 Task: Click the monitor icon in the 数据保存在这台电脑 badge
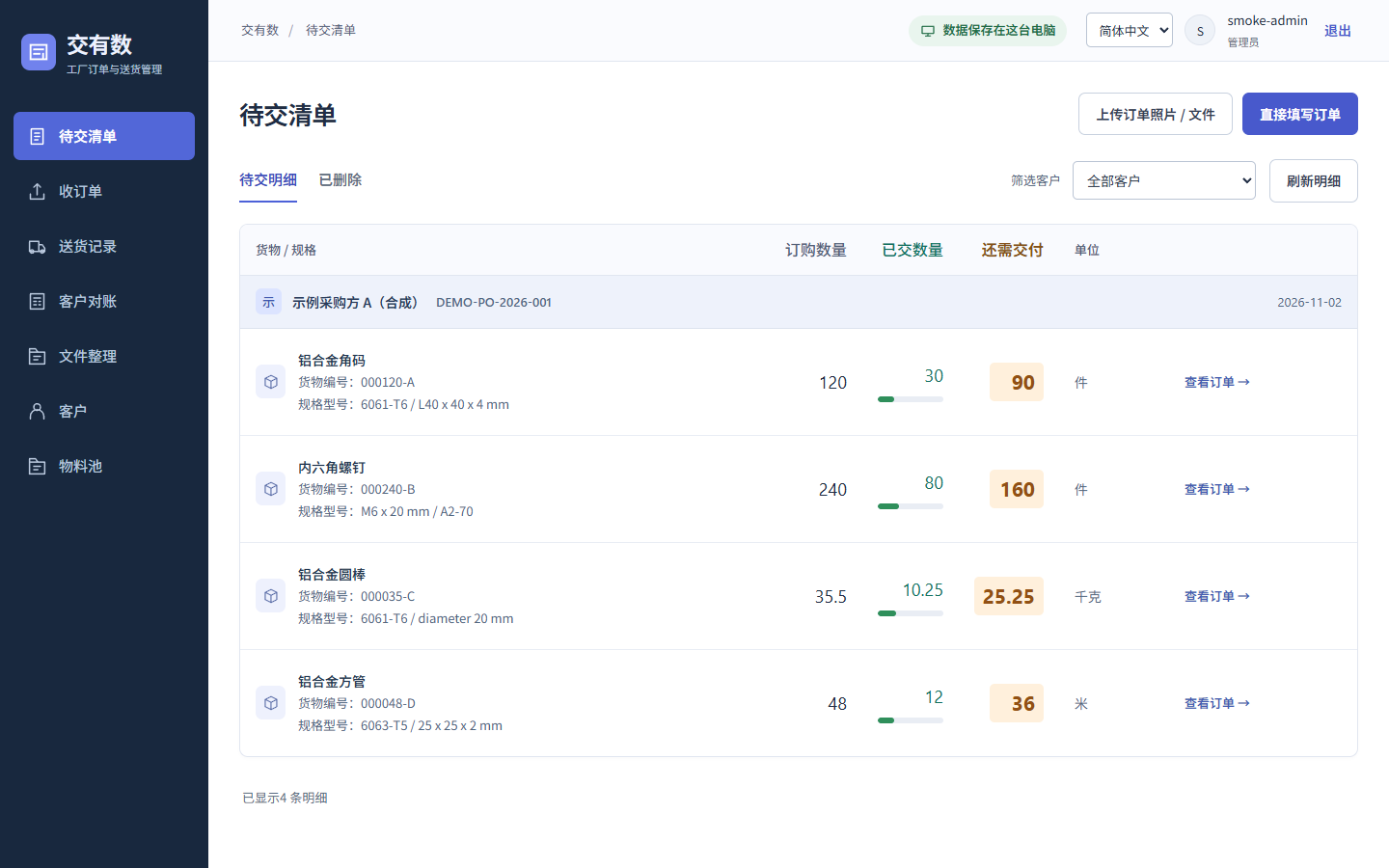[x=928, y=31]
